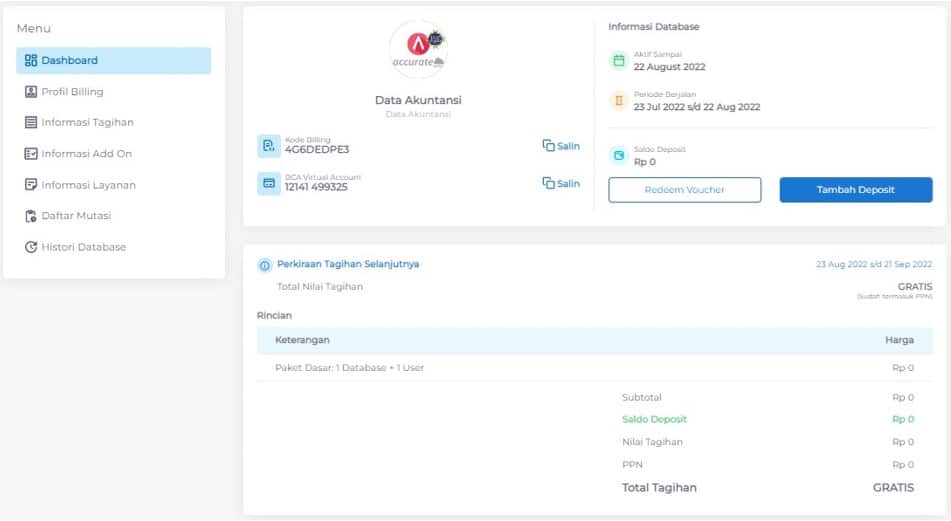Viewport: 951px width, 521px height.
Task: Click the Perkiraan Tagihan info icon
Action: (265, 265)
